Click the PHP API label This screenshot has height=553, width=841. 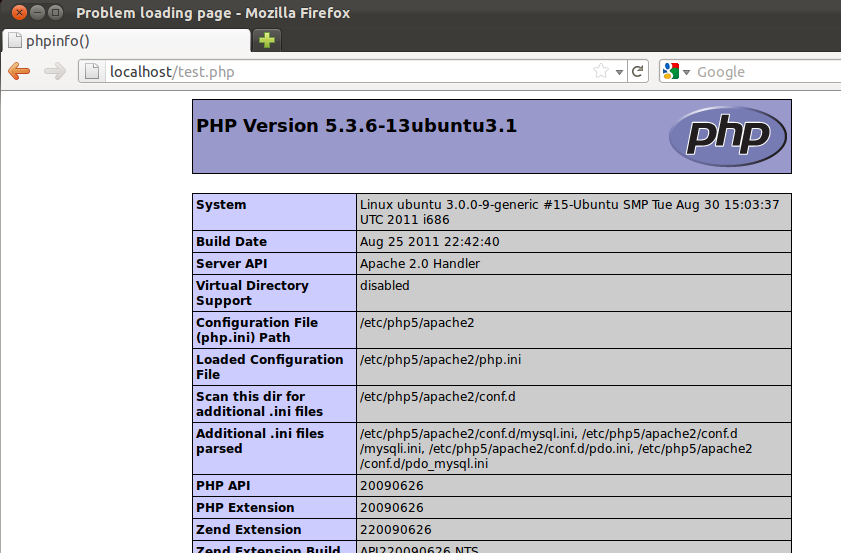223,486
